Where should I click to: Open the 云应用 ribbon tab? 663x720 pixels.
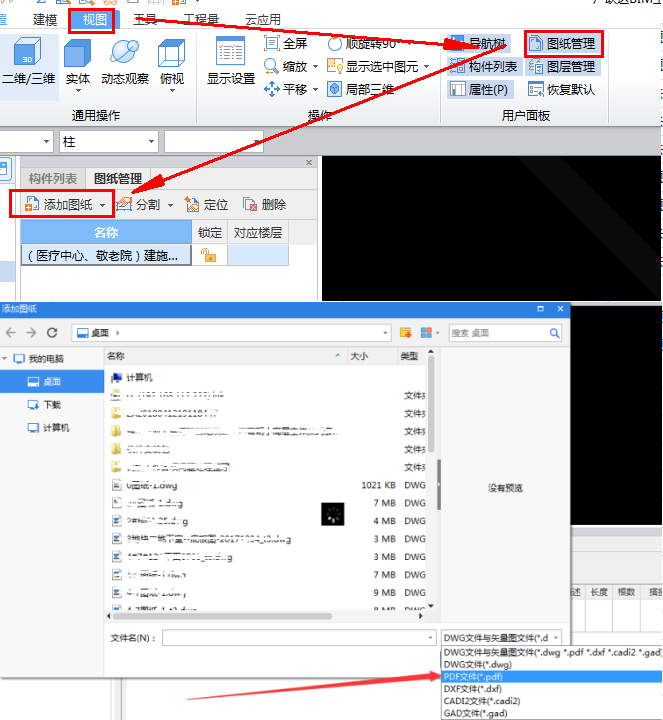[263, 20]
